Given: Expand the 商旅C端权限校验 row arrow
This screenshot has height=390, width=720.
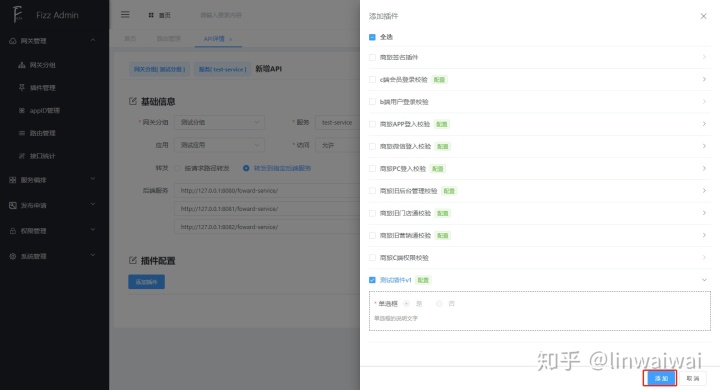Looking at the screenshot, I should (704, 257).
